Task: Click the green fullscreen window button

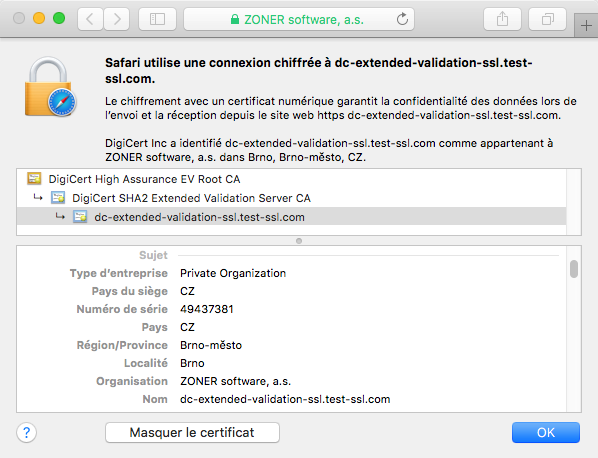Action: [59, 18]
